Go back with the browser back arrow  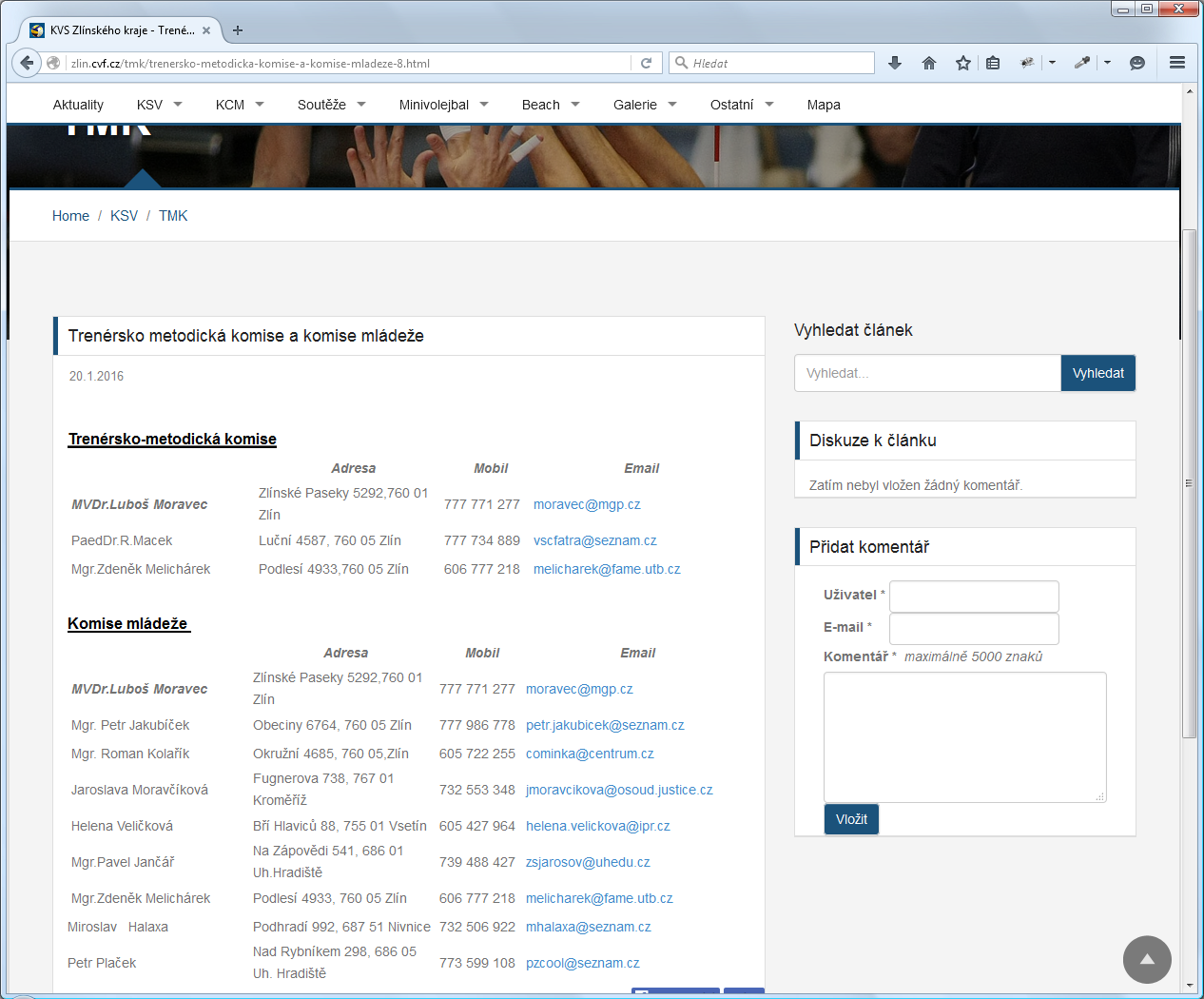[x=27, y=63]
